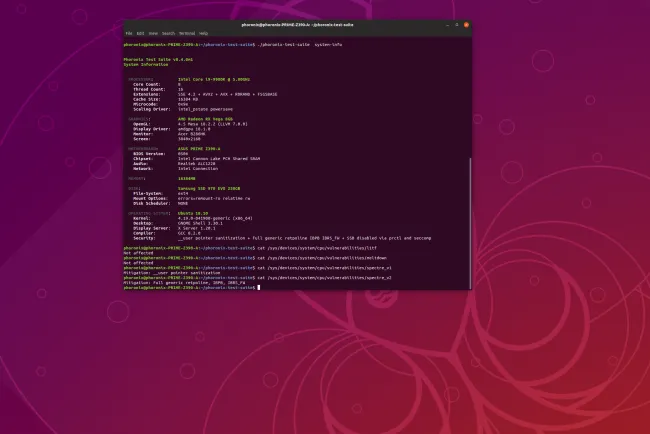The height and width of the screenshot is (434, 650).
Task: Click the 'Network:' label
Action: click(143, 169)
